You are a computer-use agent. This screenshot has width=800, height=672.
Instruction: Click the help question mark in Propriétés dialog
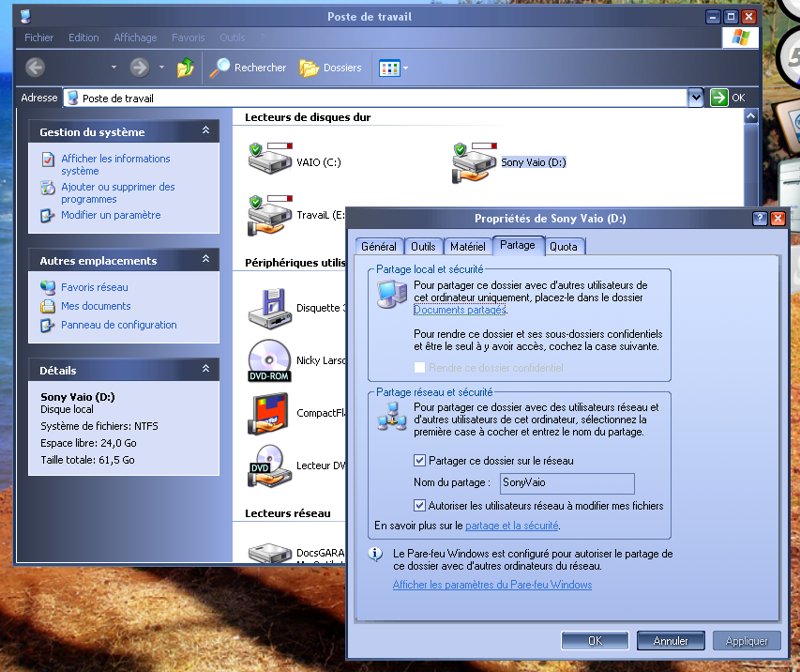click(760, 218)
